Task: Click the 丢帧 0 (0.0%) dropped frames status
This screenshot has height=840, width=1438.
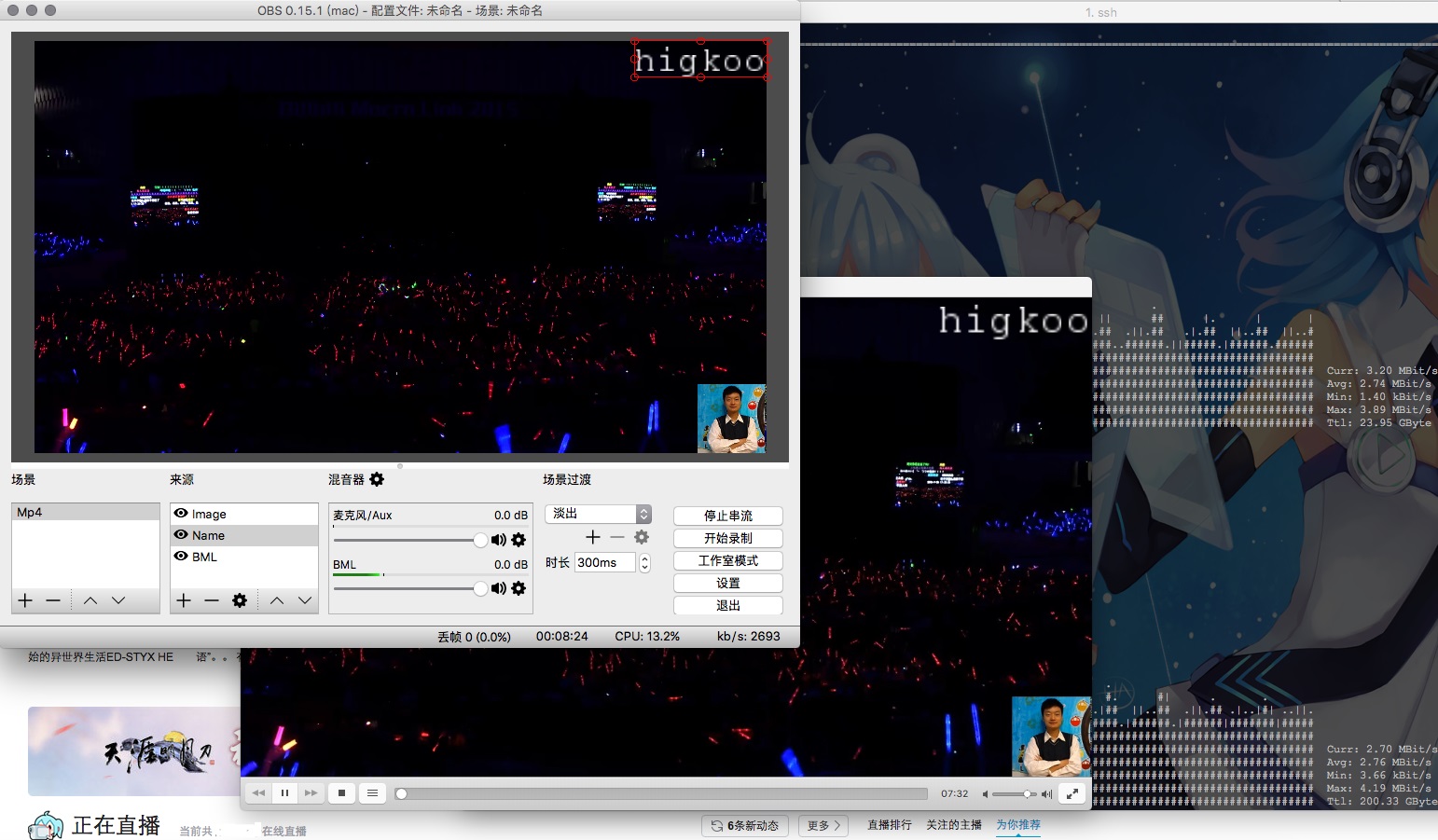Action: pyautogui.click(x=475, y=637)
